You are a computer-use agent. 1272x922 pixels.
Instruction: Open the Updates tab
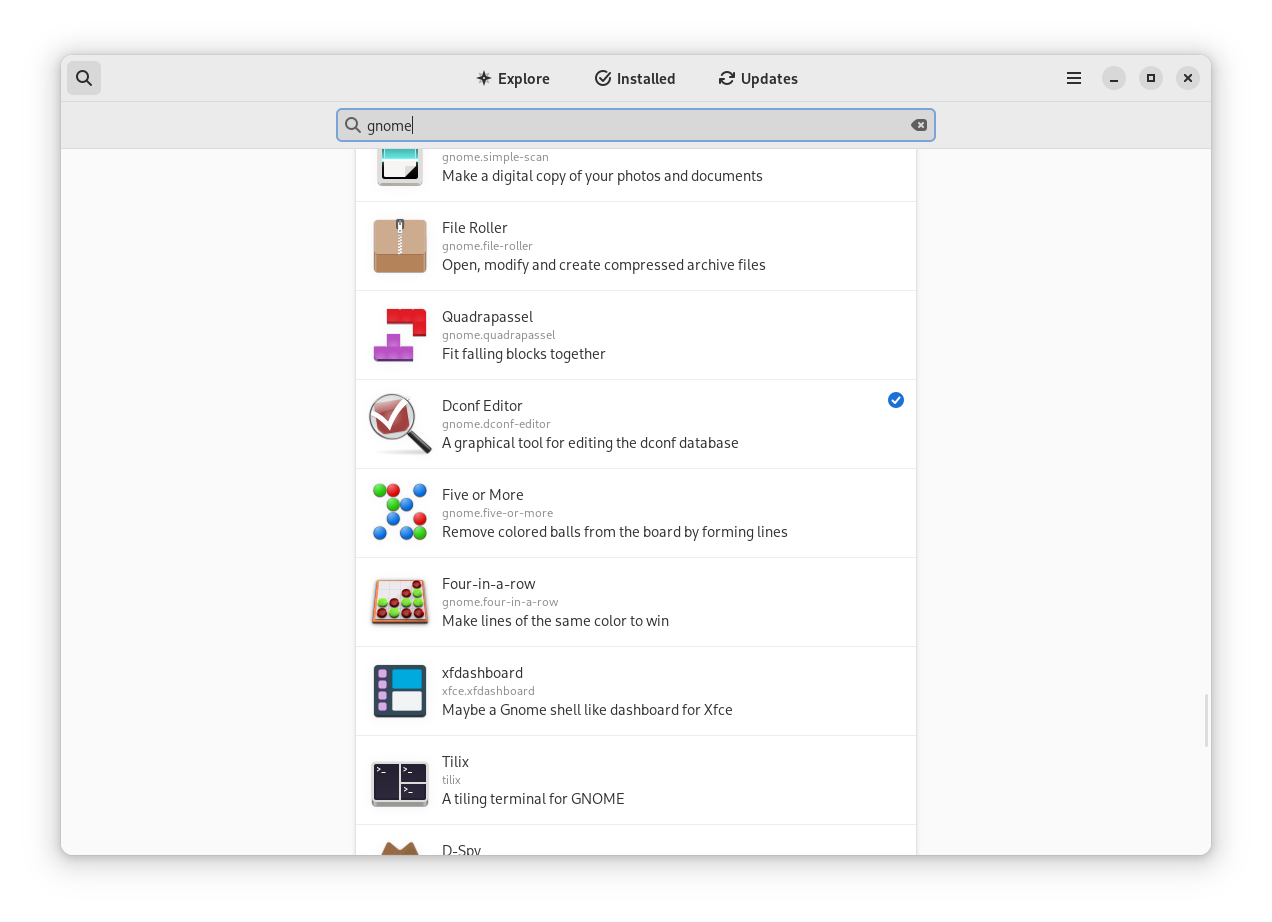[758, 78]
